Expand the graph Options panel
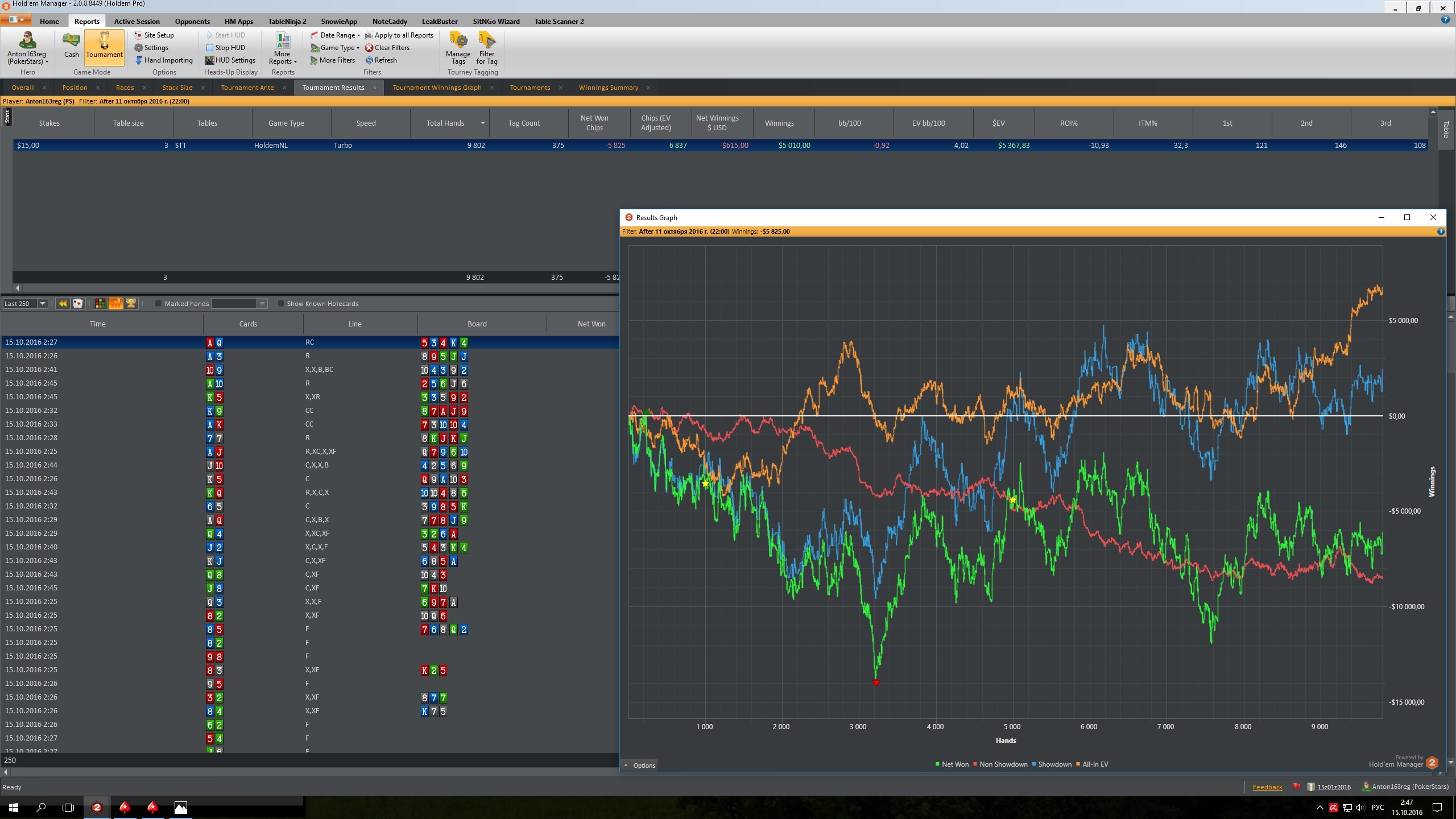The image size is (1456, 819). (x=640, y=766)
